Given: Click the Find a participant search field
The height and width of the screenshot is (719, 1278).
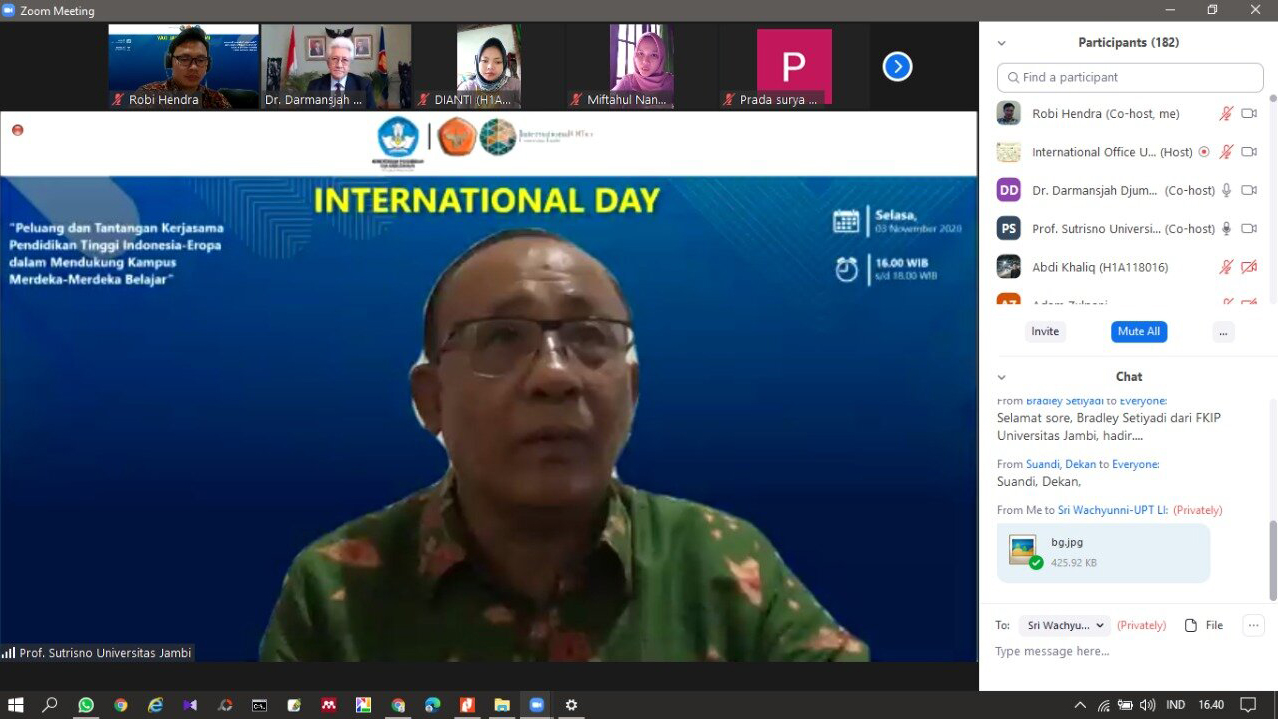Looking at the screenshot, I should tap(1130, 77).
